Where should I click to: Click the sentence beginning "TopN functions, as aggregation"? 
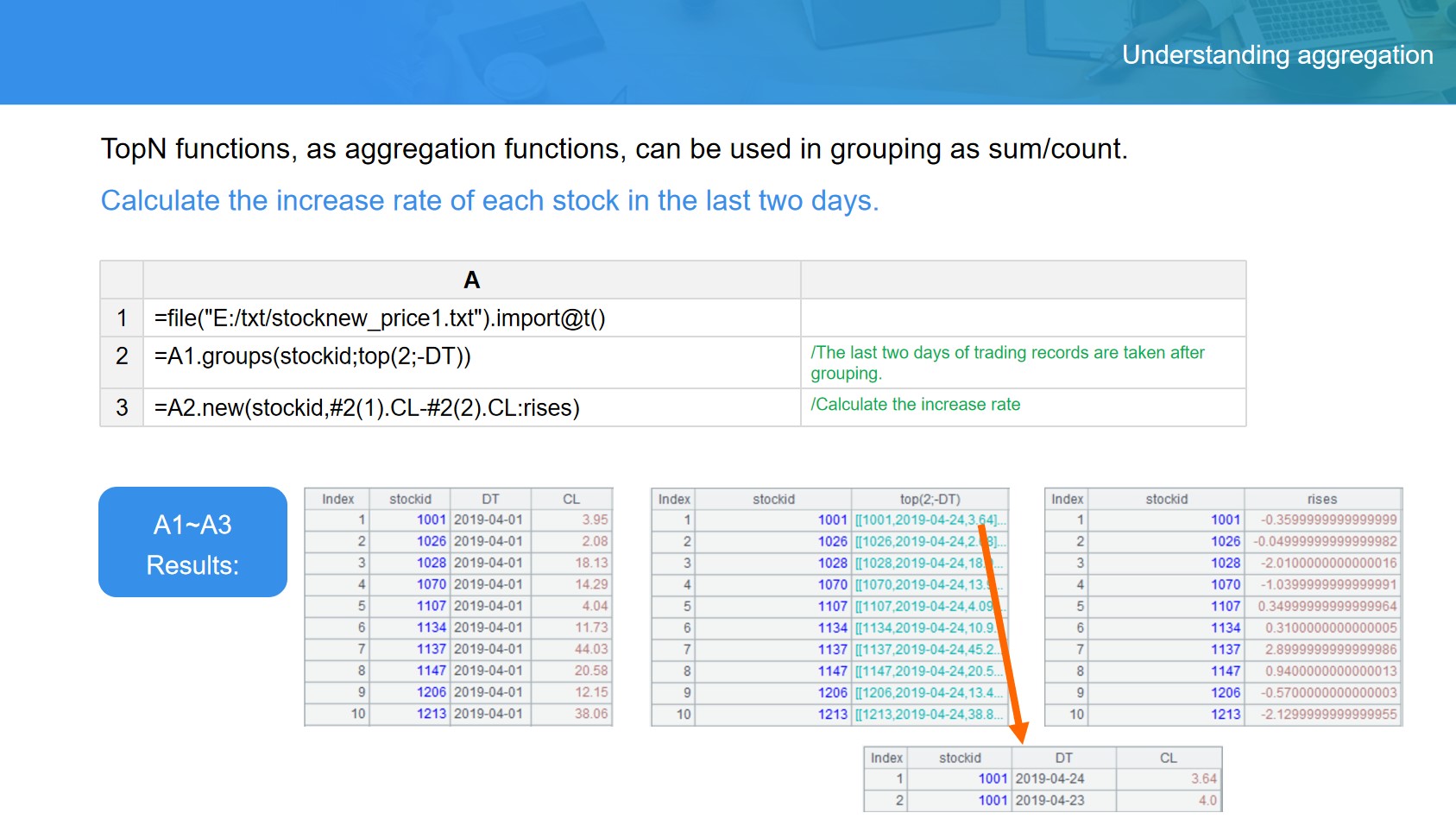coord(614,149)
